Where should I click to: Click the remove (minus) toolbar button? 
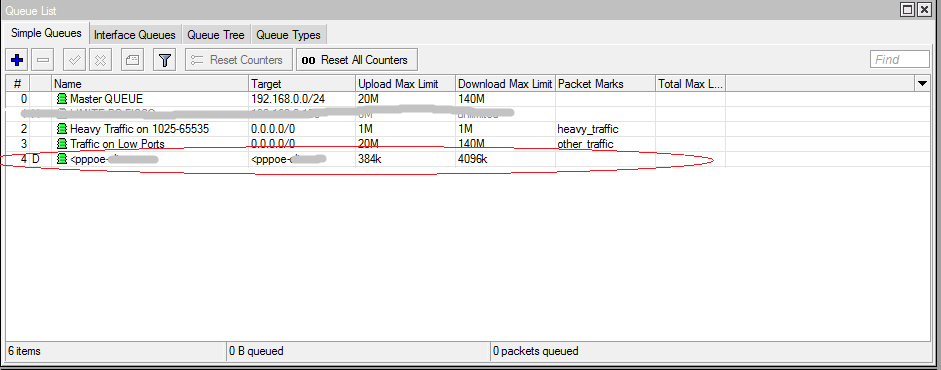click(43, 60)
